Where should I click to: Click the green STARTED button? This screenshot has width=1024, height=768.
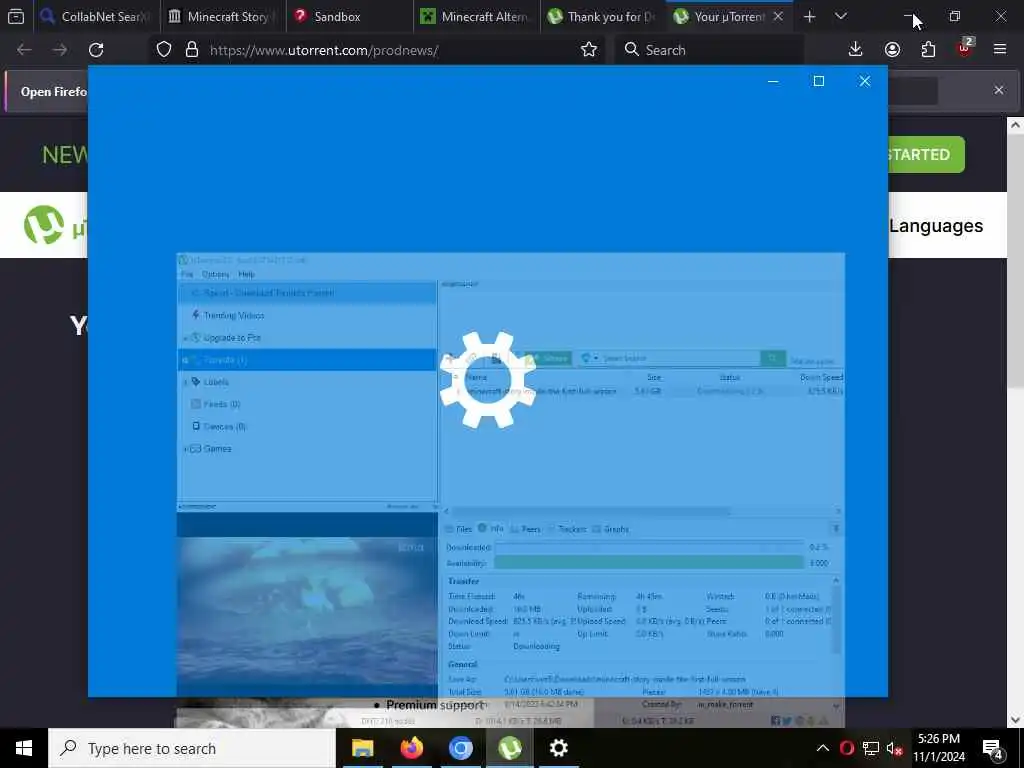(925, 155)
